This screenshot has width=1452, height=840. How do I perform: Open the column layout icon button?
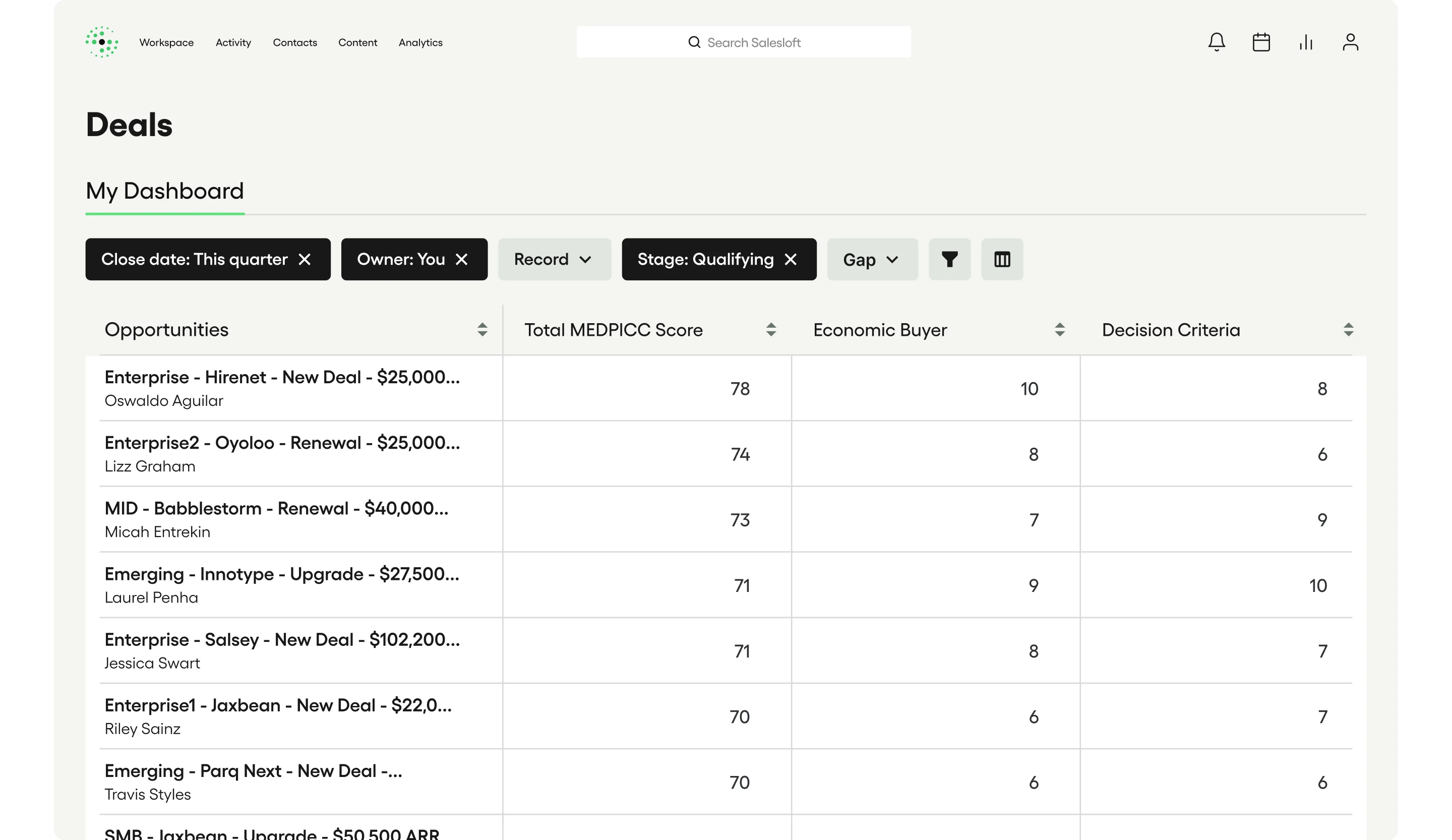pos(1002,259)
